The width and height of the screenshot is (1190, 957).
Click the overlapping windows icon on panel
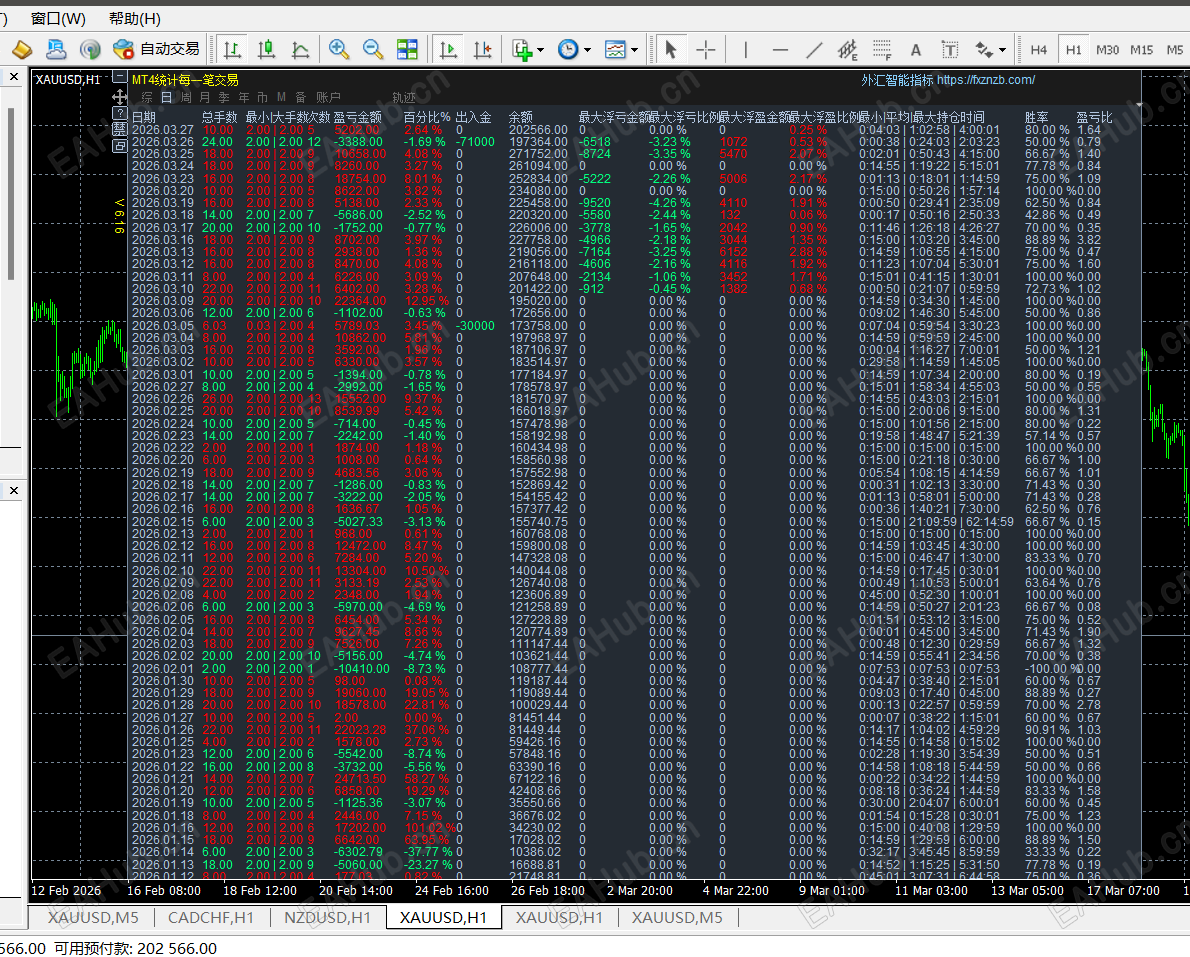[119, 146]
